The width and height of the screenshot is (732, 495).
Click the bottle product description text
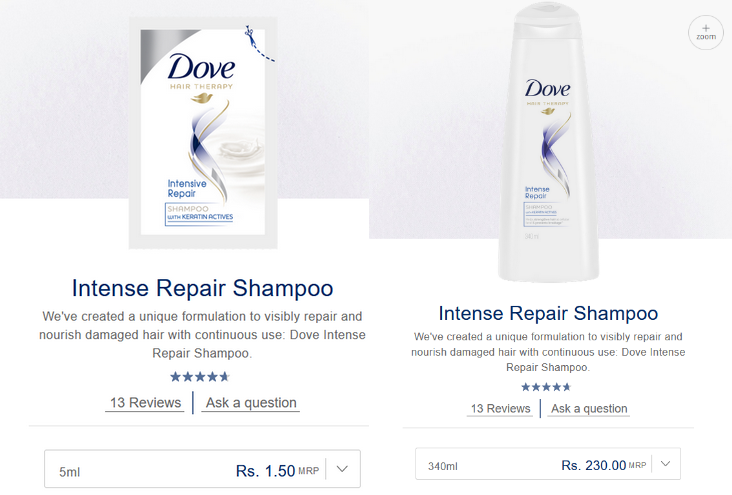click(548, 352)
